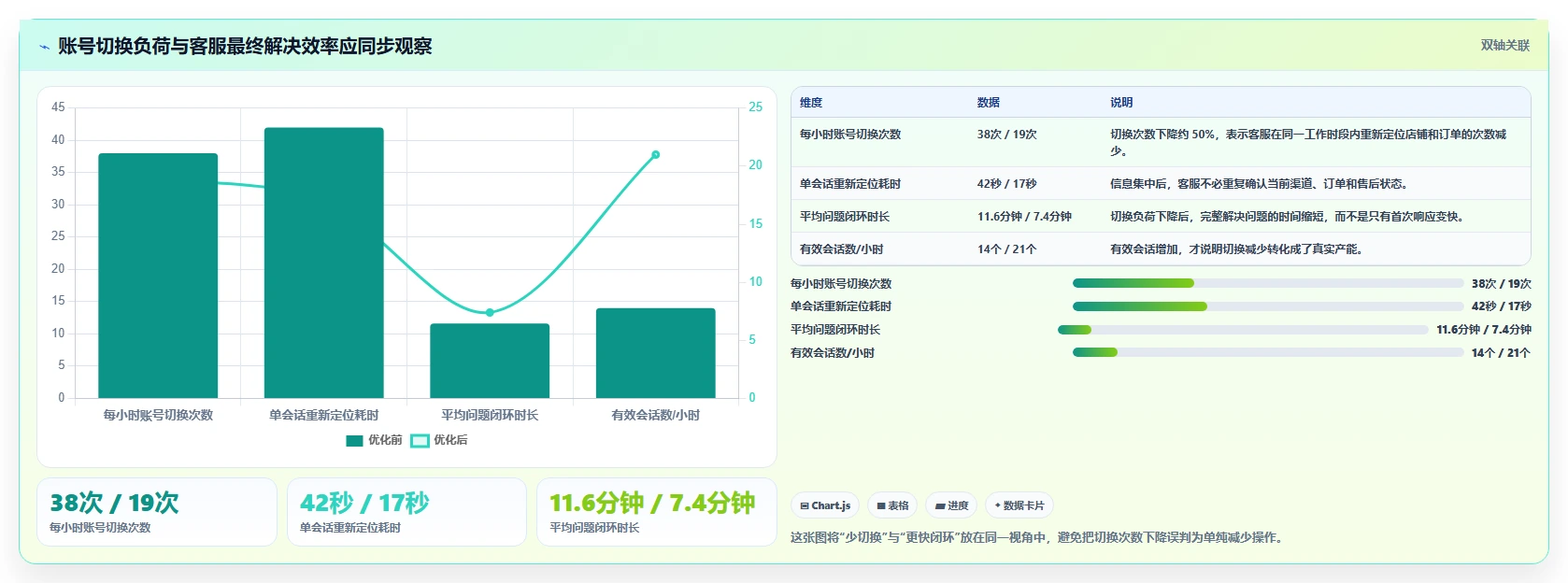This screenshot has height=583, width=1568.
Task: Click the 14个 / 21个 value beside the progress bar
Action: coord(1501,353)
